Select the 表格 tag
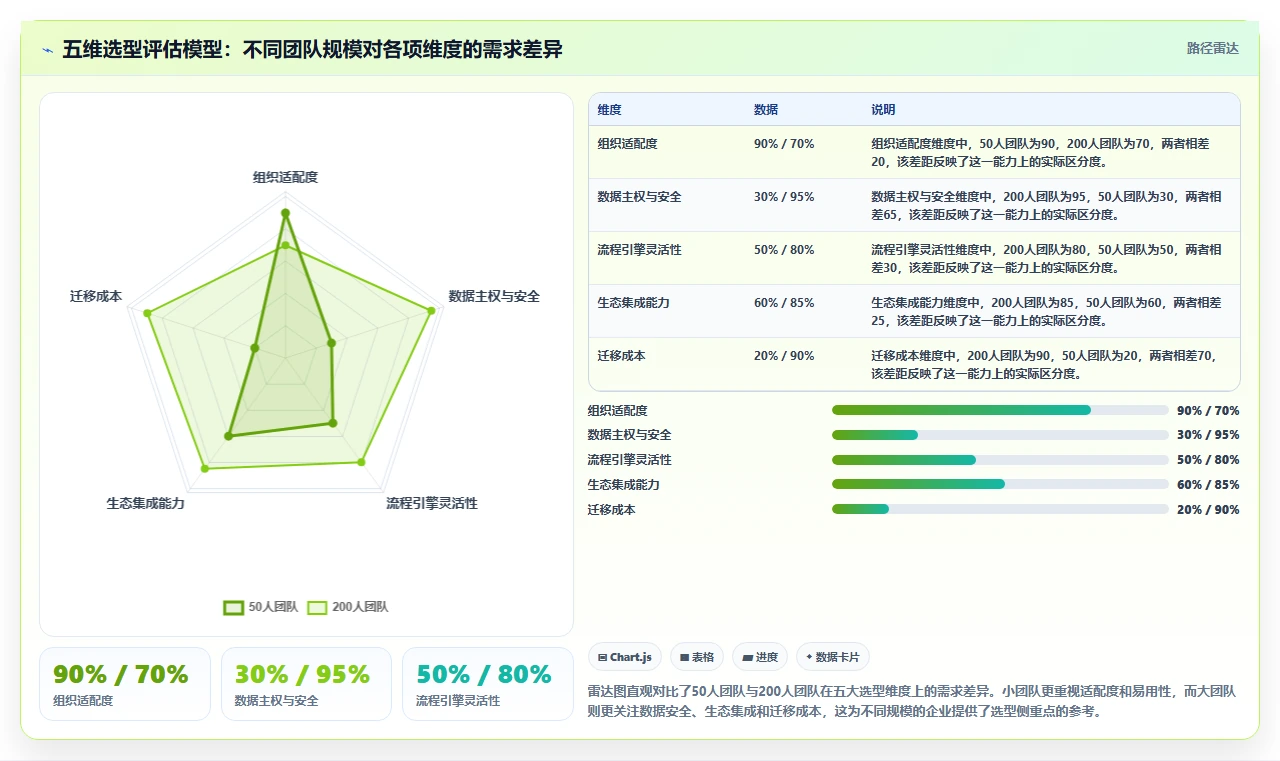This screenshot has height=761, width=1280. pos(697,657)
